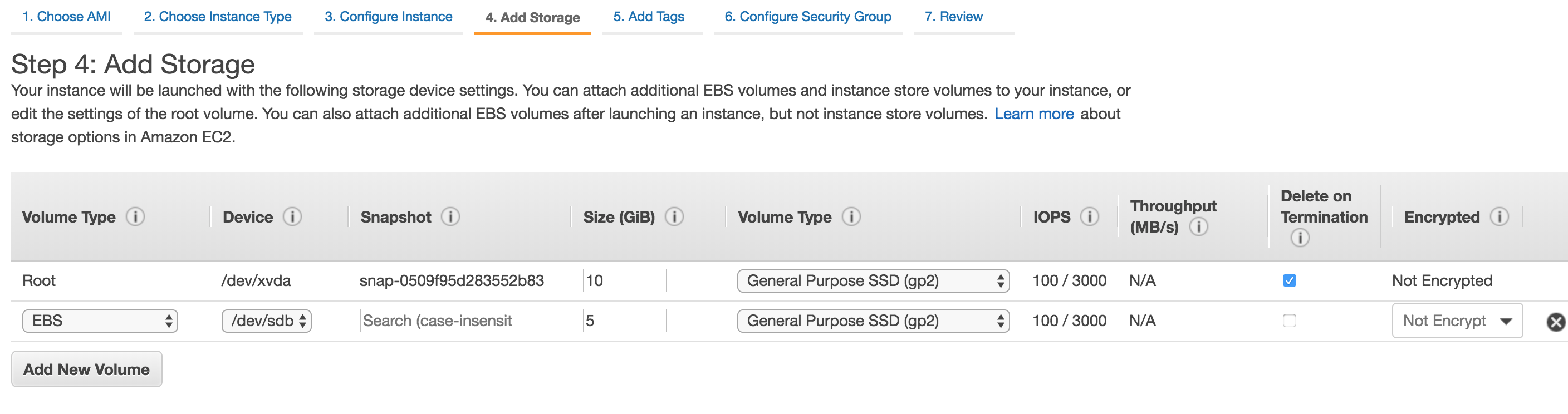Click info icon next to Size (GiB)

[x=674, y=217]
